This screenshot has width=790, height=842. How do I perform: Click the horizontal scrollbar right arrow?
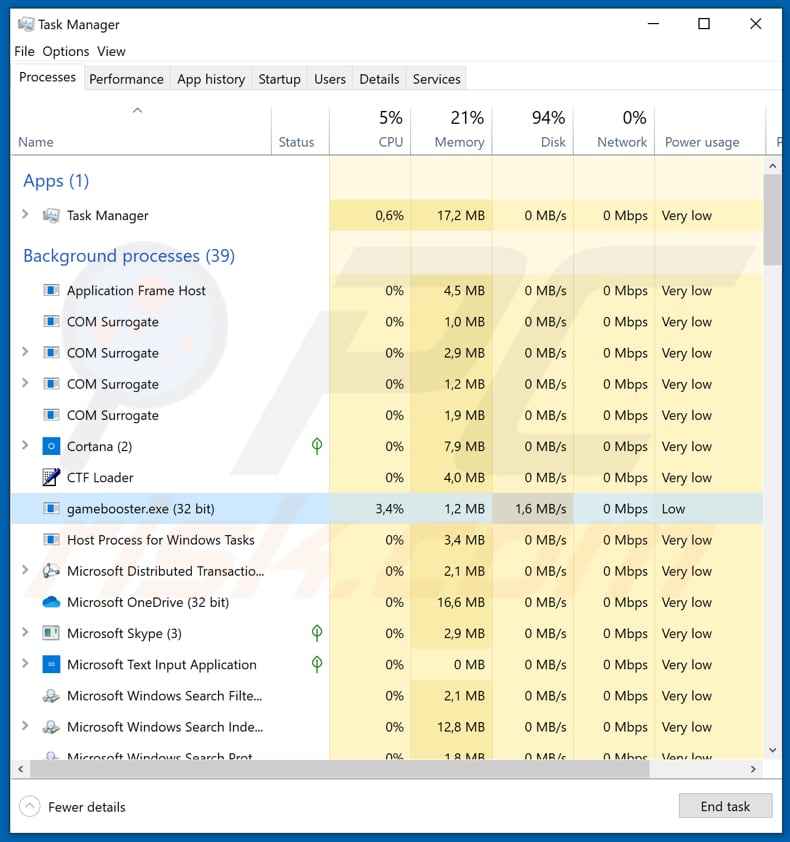753,769
